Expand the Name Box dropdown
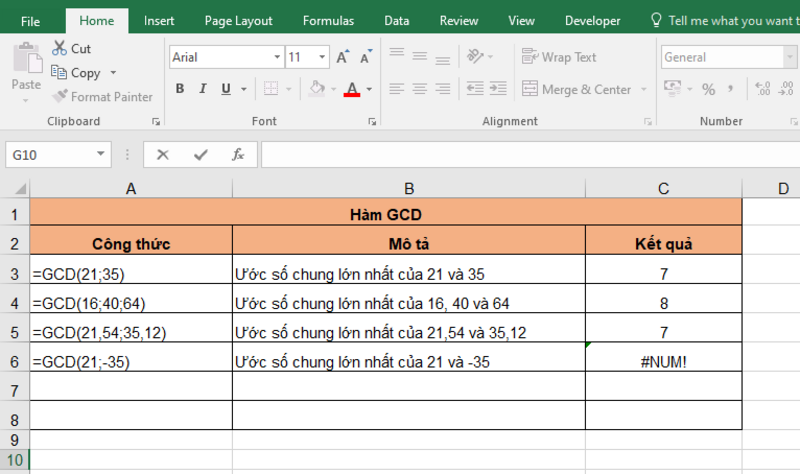Viewport: 800px width, 474px height. coord(101,154)
